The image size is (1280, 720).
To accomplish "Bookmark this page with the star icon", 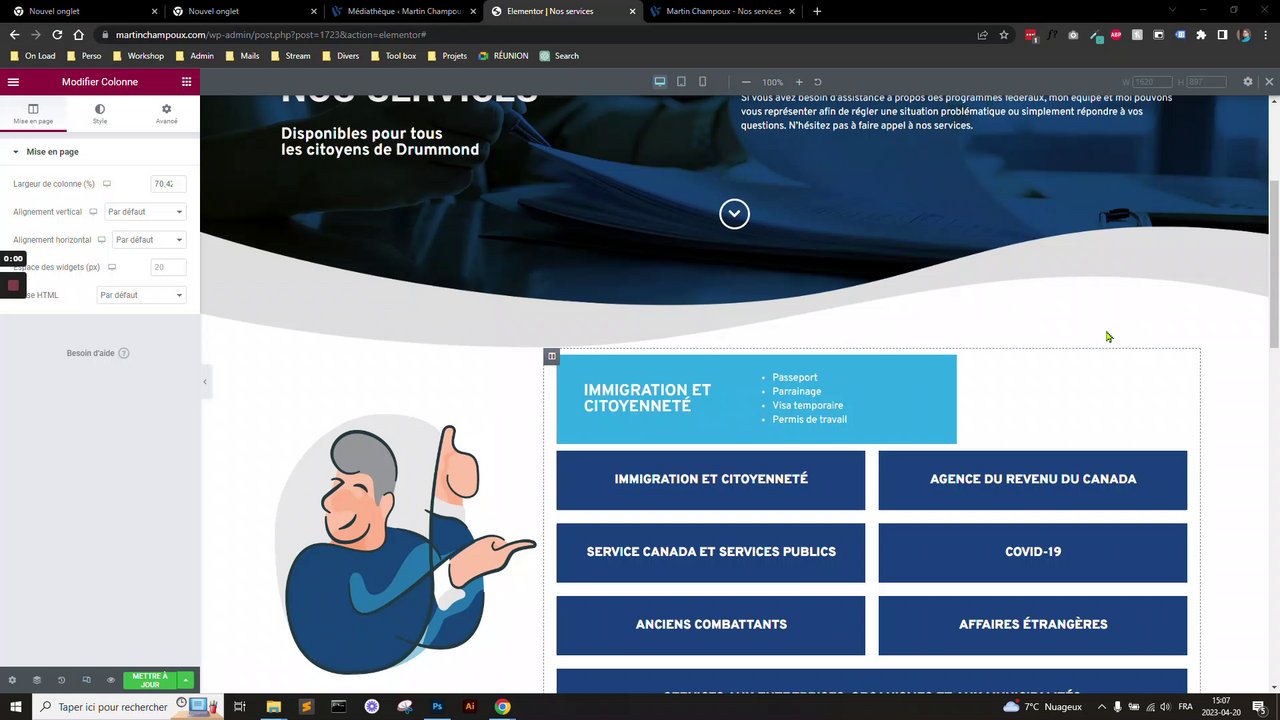I will coord(1004,34).
